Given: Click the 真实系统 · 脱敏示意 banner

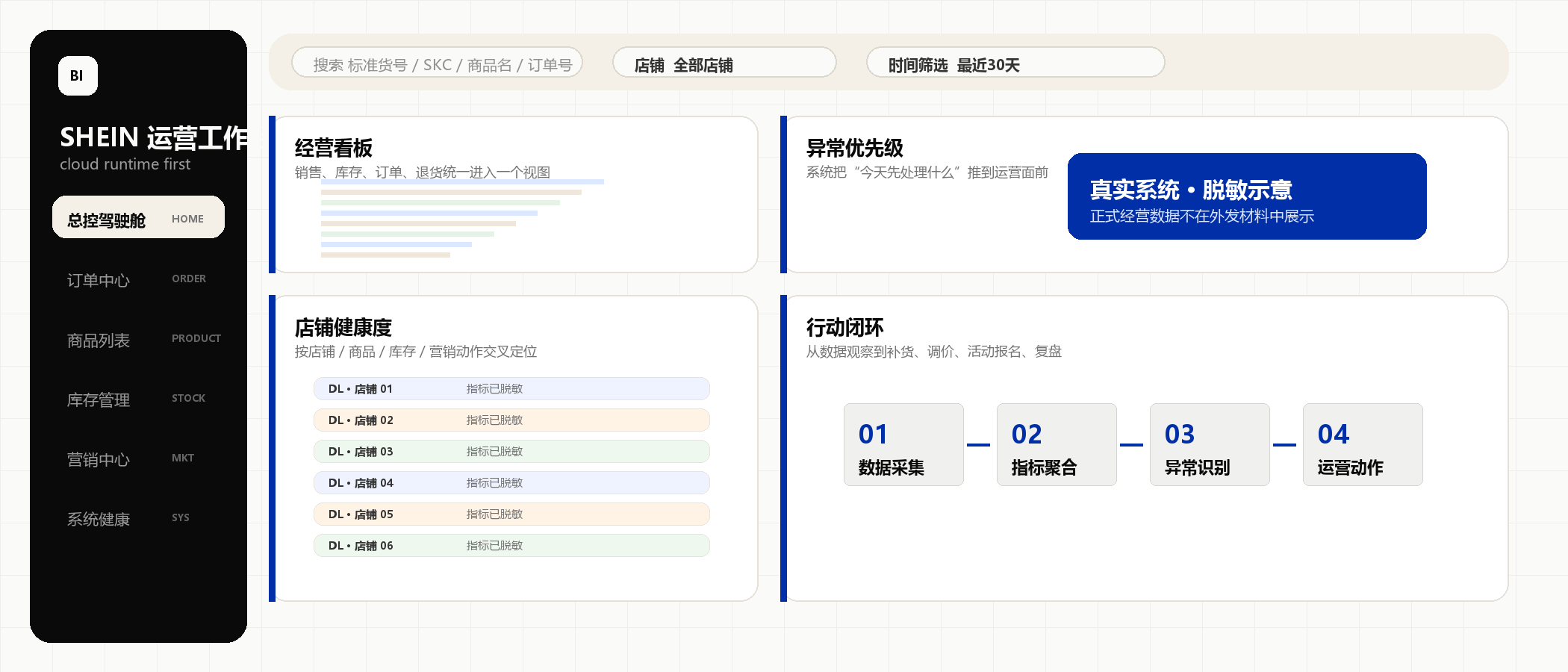Looking at the screenshot, I should [x=1247, y=196].
